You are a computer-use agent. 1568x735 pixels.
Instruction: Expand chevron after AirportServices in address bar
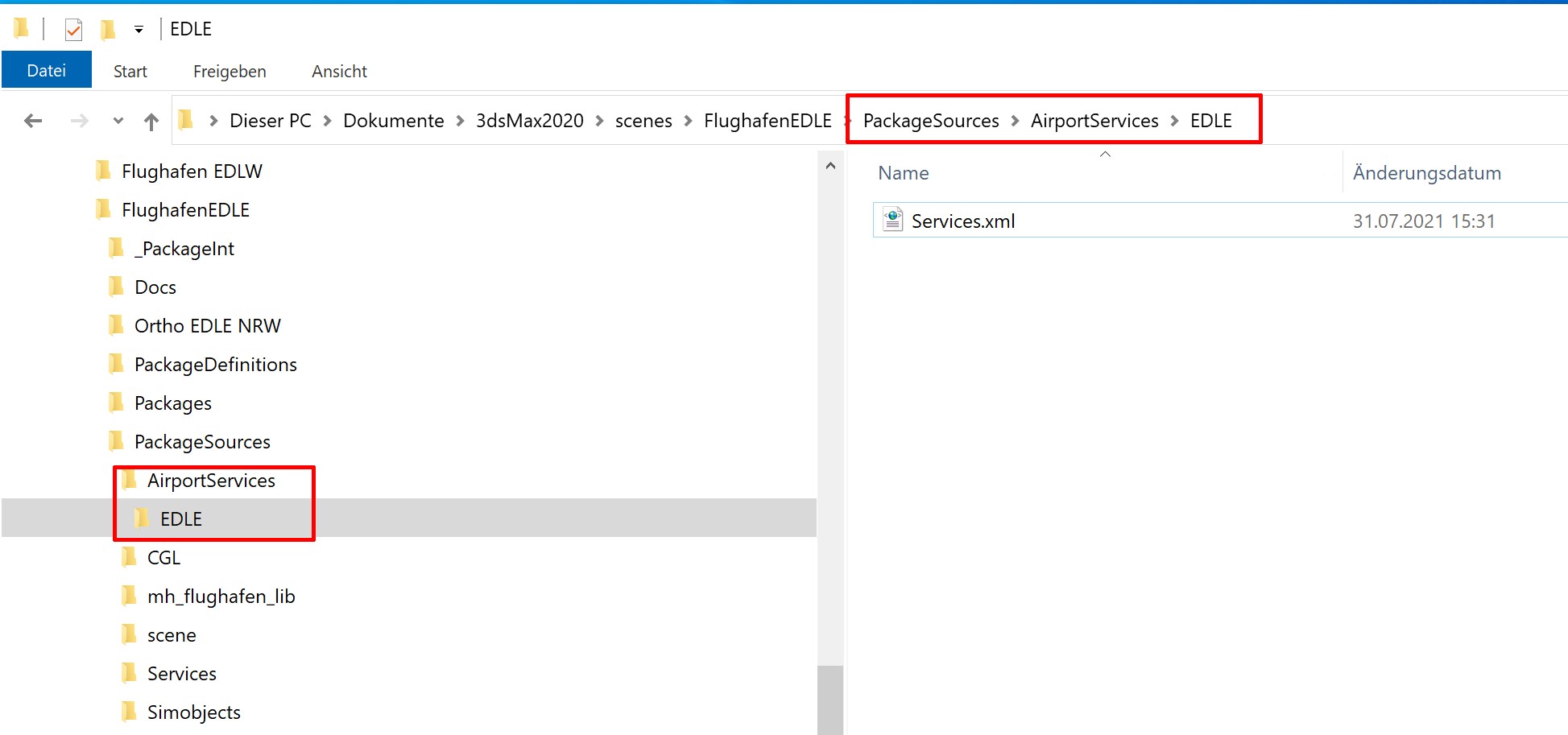[x=1174, y=121]
